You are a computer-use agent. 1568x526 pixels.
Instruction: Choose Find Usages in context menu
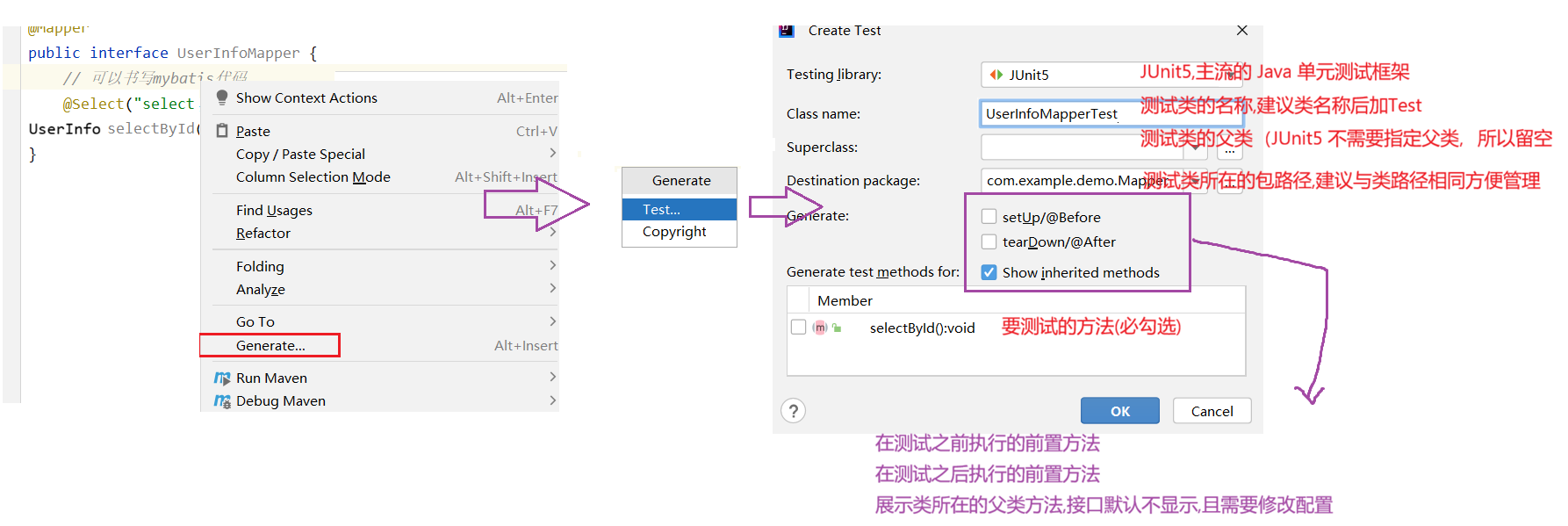[382, 210]
